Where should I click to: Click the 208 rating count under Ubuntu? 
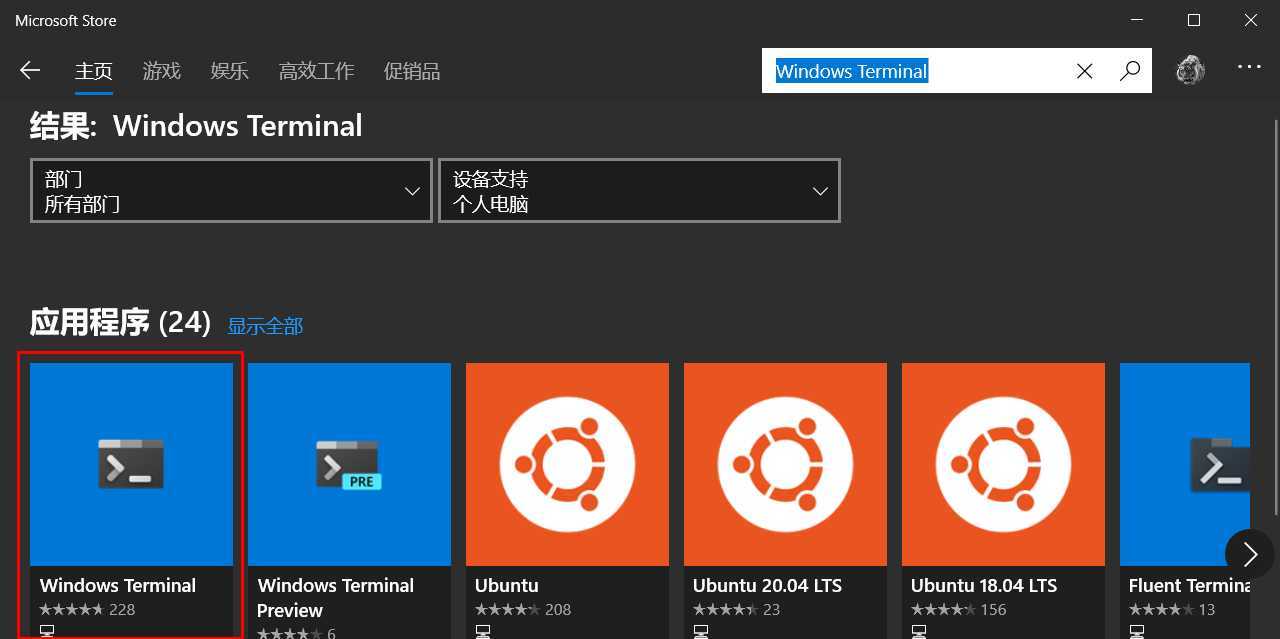[x=558, y=609]
